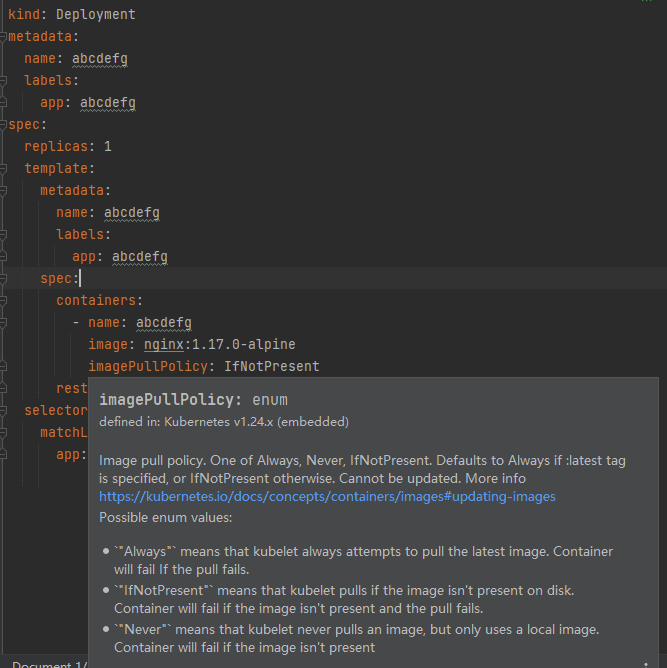The width and height of the screenshot is (667, 668).
Task: Click 'abcdefg' in the container name line
Action: (164, 322)
